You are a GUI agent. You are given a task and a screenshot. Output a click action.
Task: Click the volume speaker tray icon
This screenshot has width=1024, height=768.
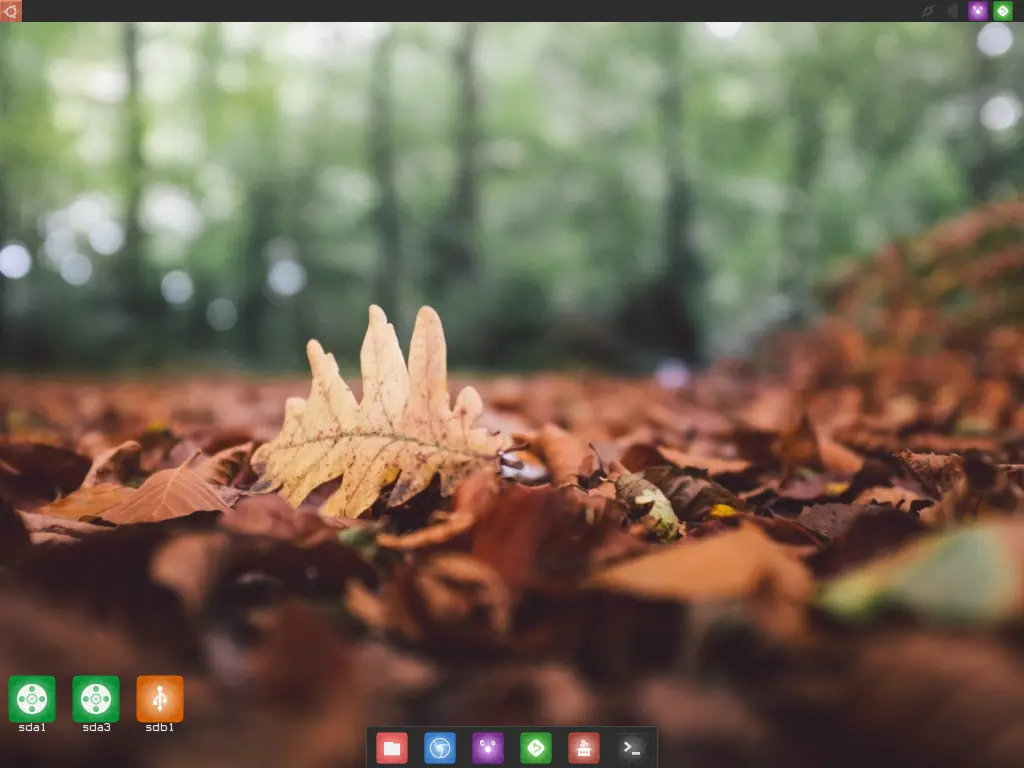(x=952, y=10)
